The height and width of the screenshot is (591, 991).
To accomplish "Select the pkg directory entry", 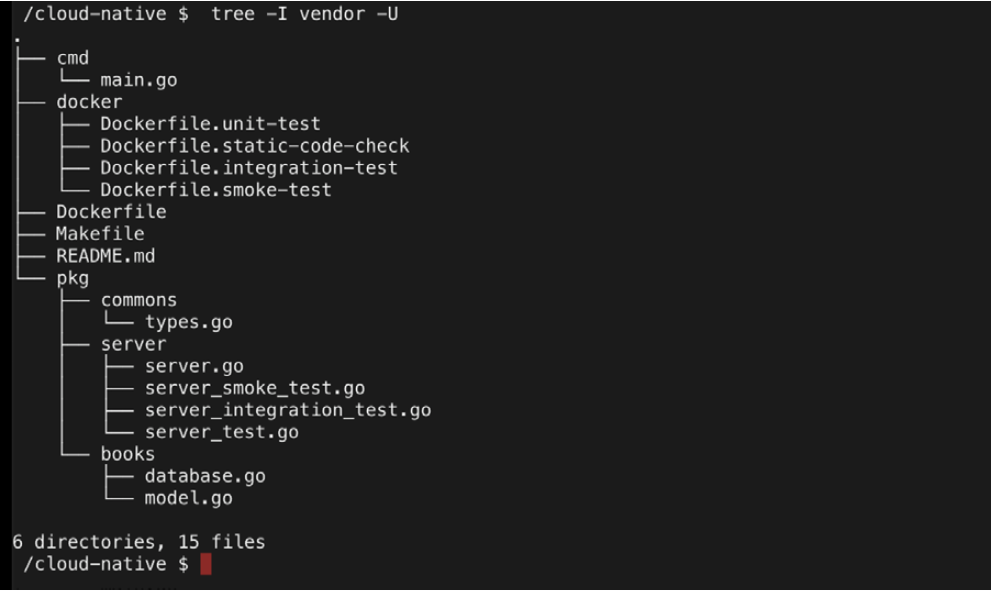I will (72, 278).
